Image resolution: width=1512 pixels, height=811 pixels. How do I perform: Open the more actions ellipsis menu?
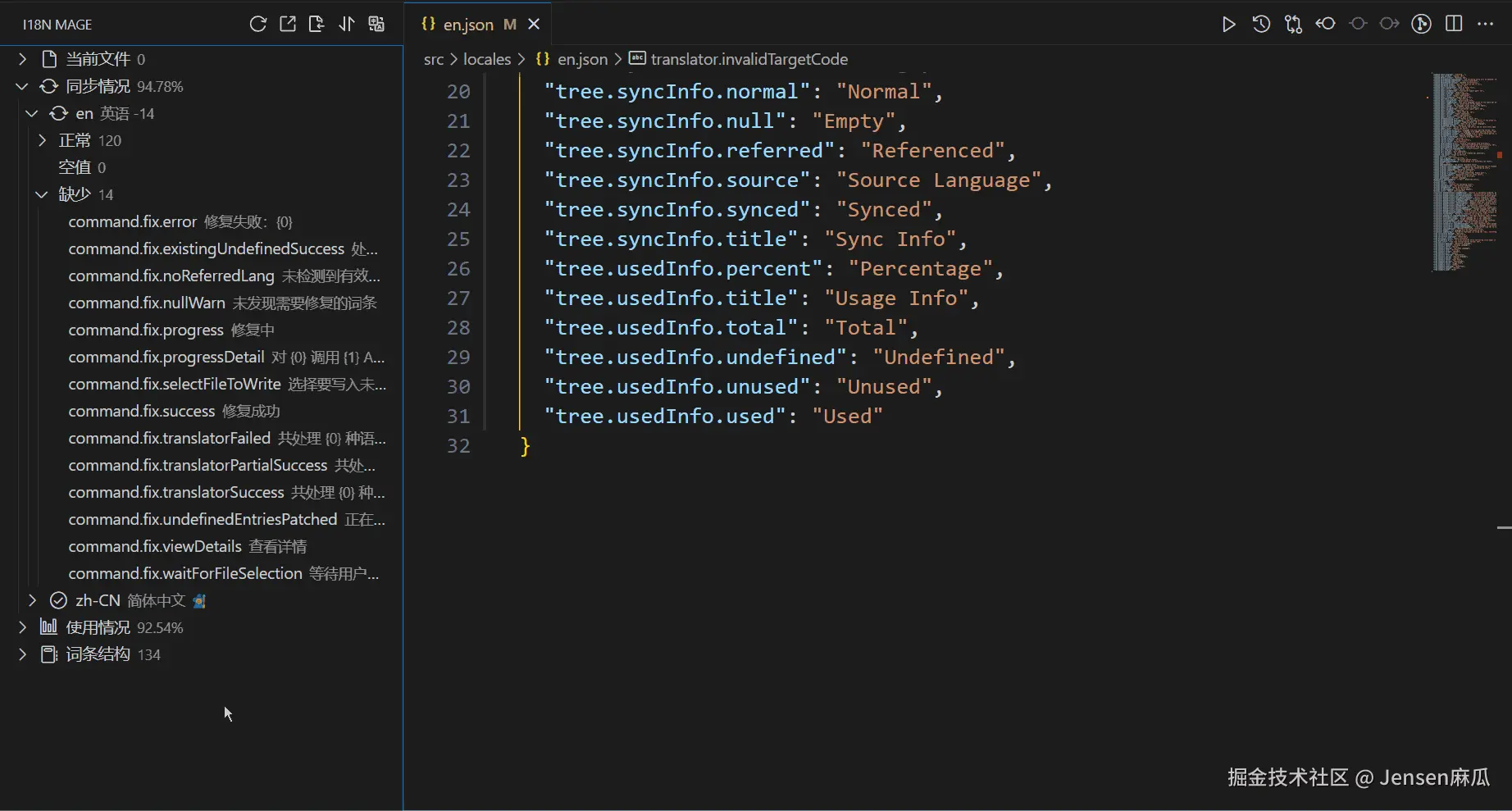1485,24
